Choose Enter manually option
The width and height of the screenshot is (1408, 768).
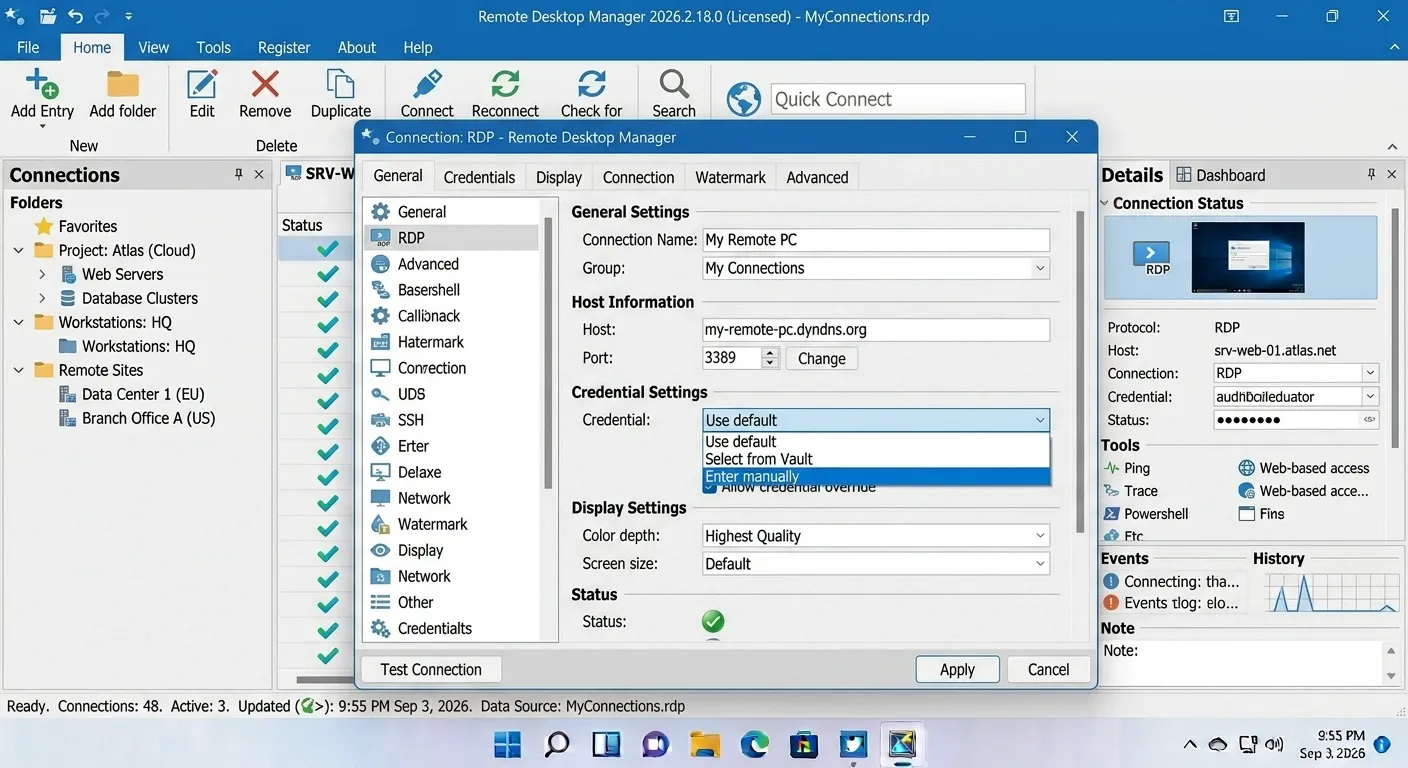[x=877, y=477]
